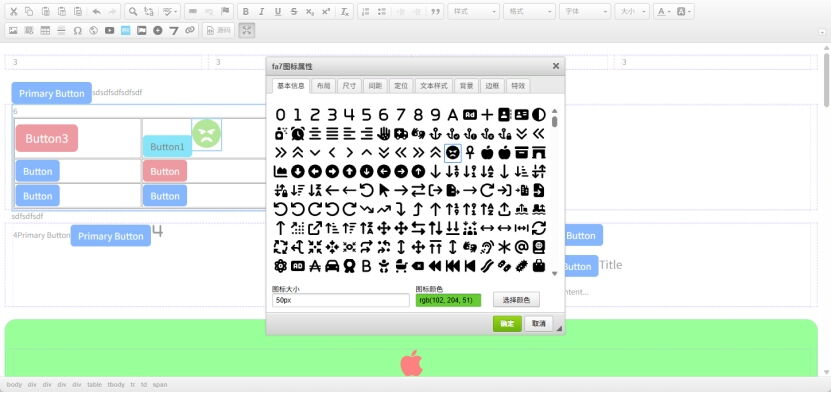Click the round plus icon in toolbar
This screenshot has width=831, height=393.
click(157, 31)
